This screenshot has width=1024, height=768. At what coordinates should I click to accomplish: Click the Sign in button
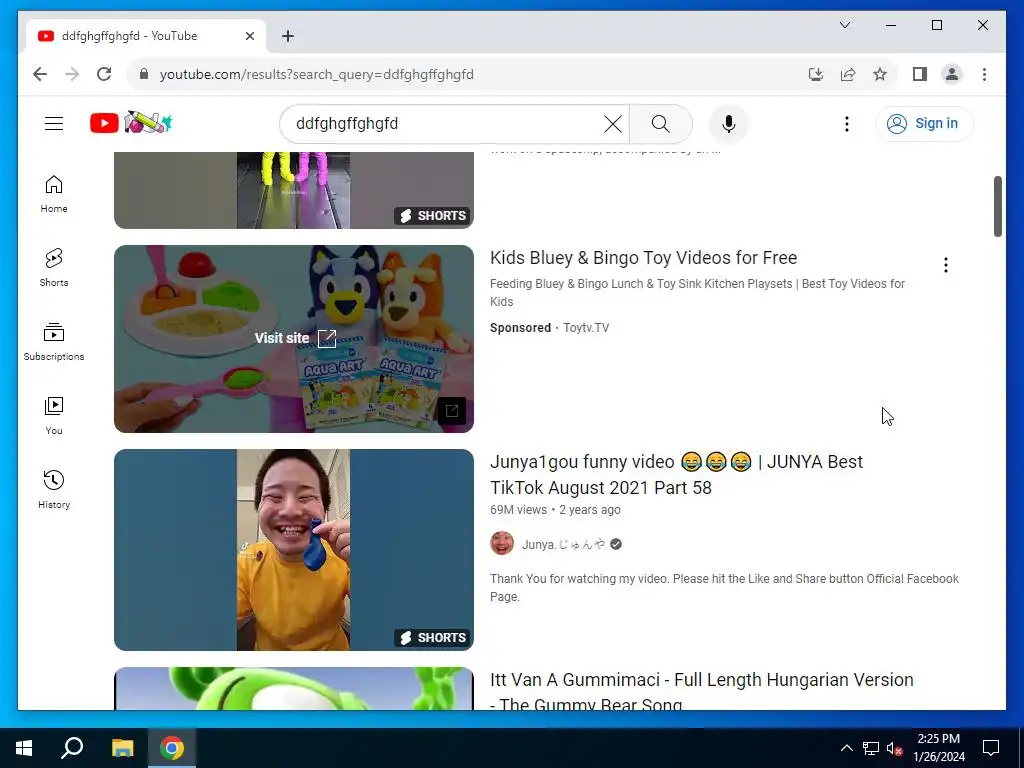[x=923, y=123]
